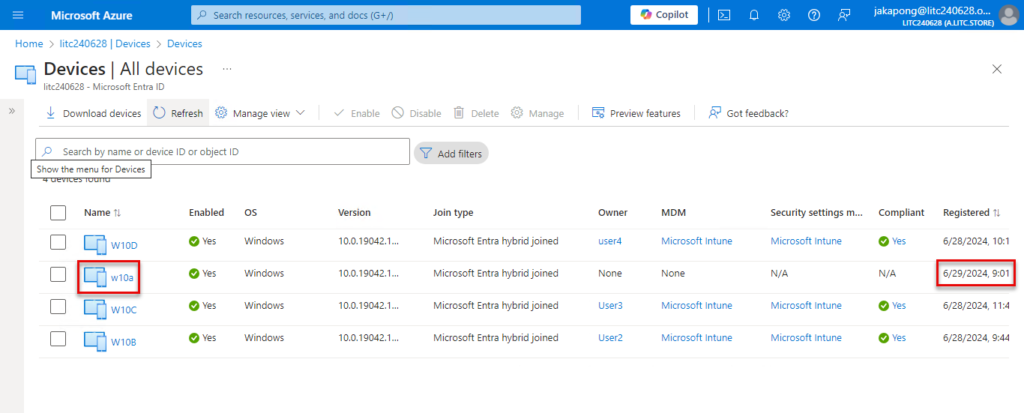Click Compliant Yes for W10C
The image size is (1024, 413).
[892, 305]
